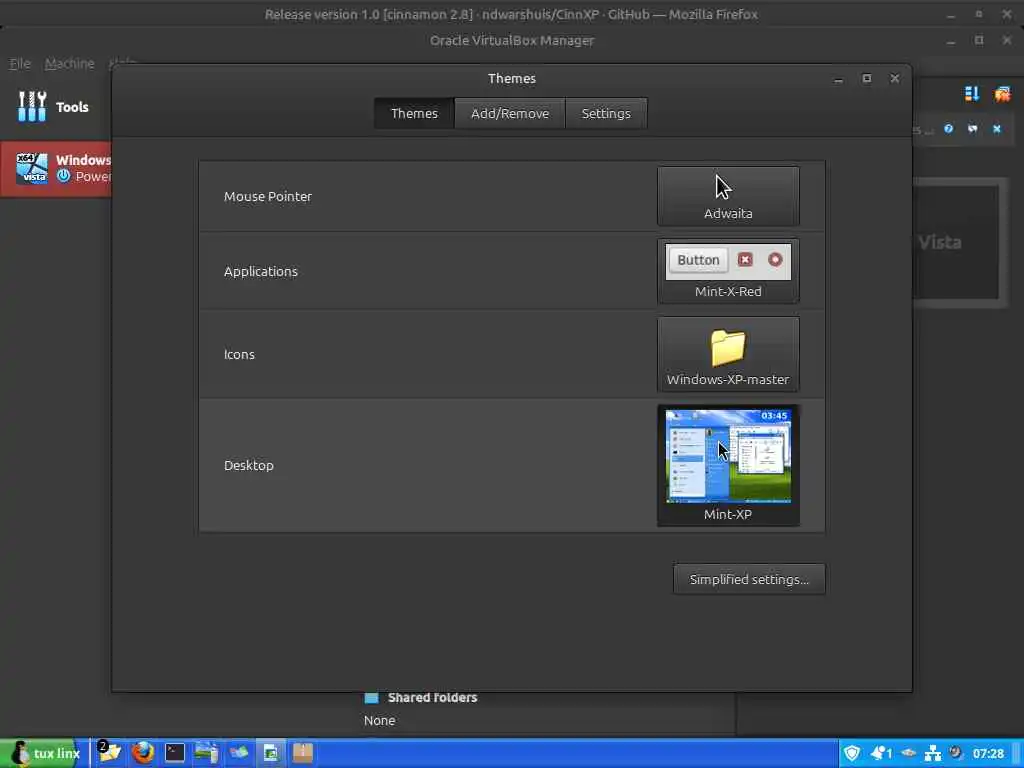Switch to the Add/Remove tab
The width and height of the screenshot is (1024, 768).
click(x=510, y=114)
